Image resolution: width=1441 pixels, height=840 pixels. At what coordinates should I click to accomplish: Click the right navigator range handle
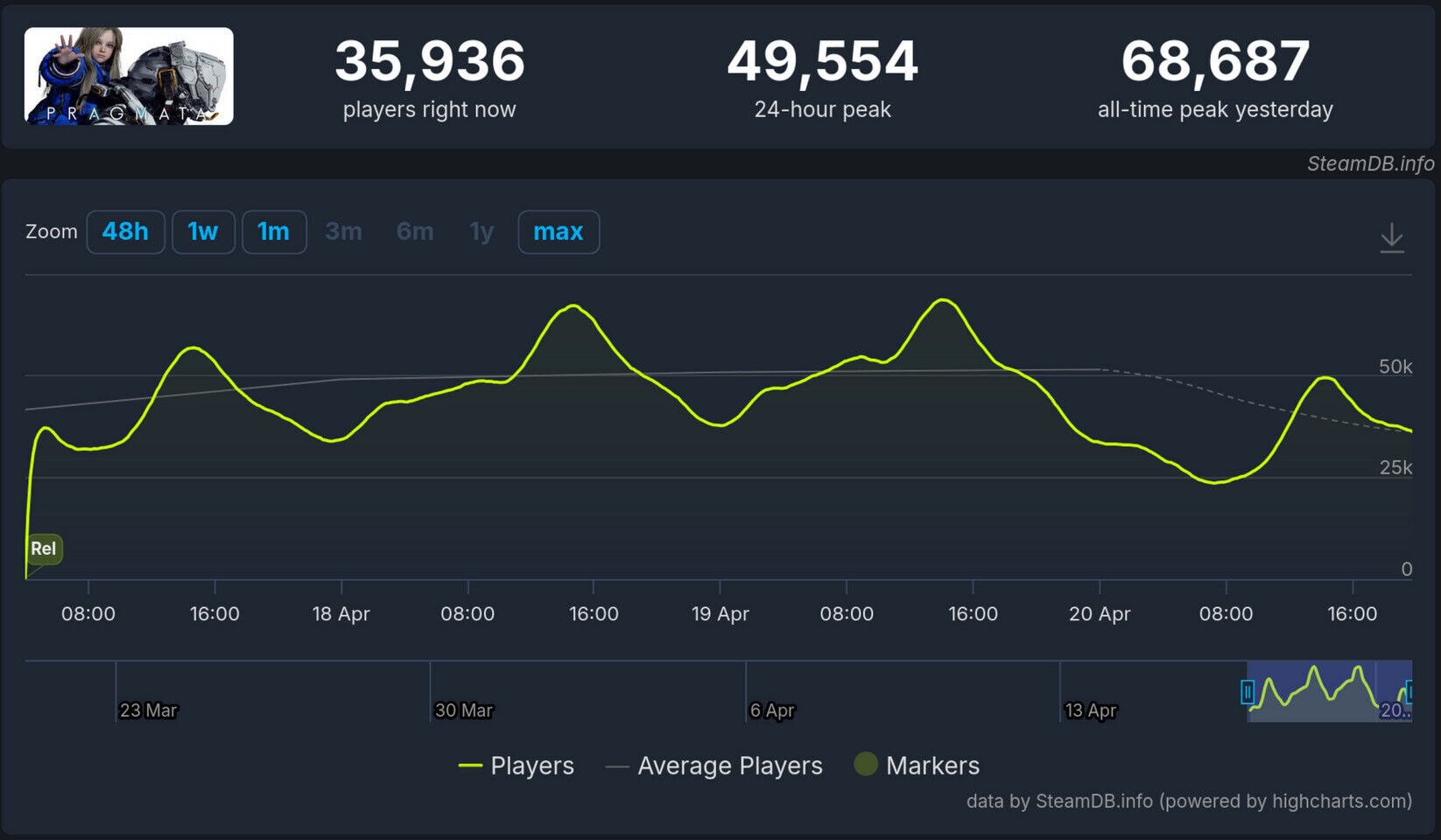tap(1409, 692)
